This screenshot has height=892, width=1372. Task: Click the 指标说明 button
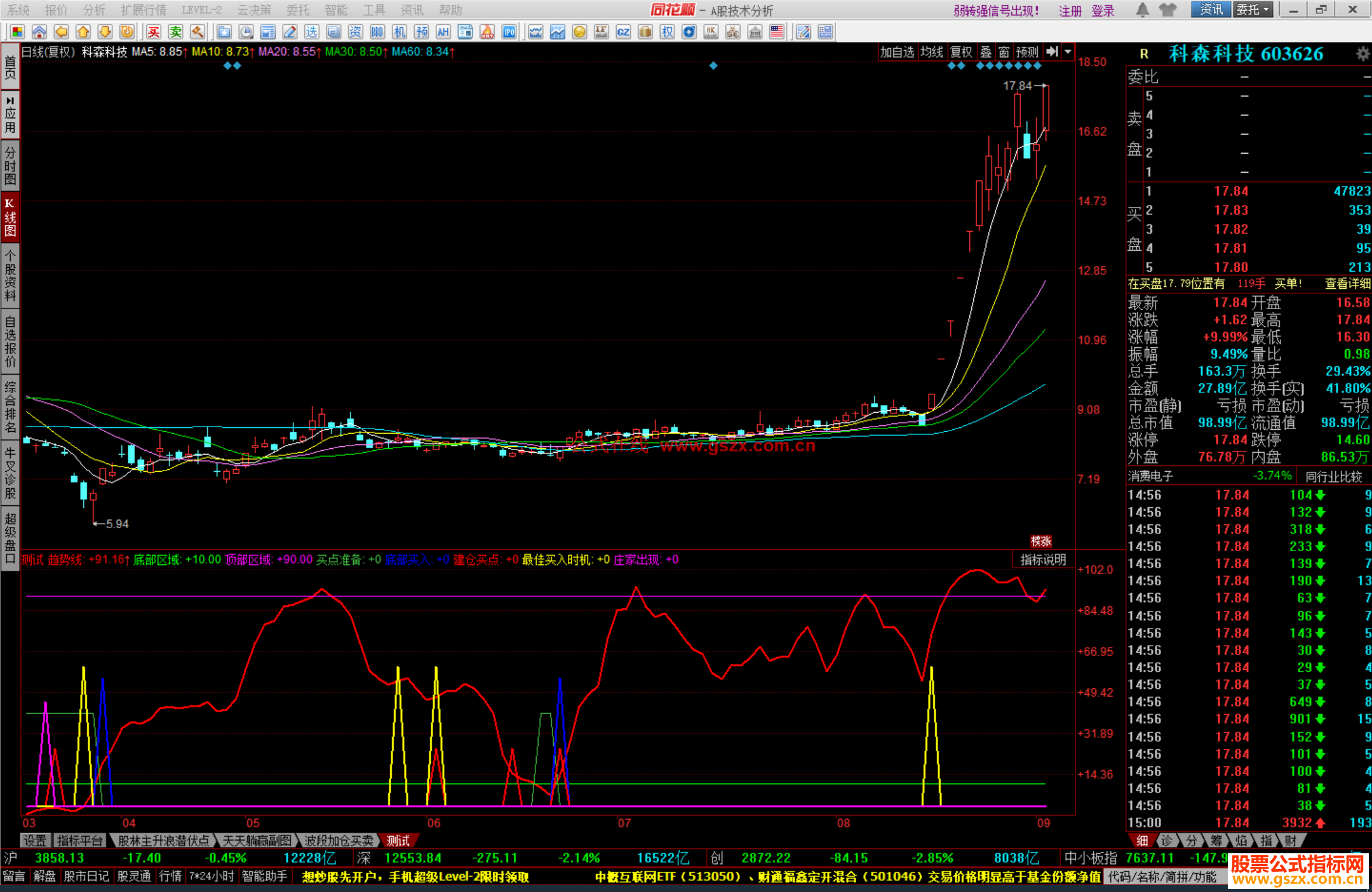click(1043, 559)
